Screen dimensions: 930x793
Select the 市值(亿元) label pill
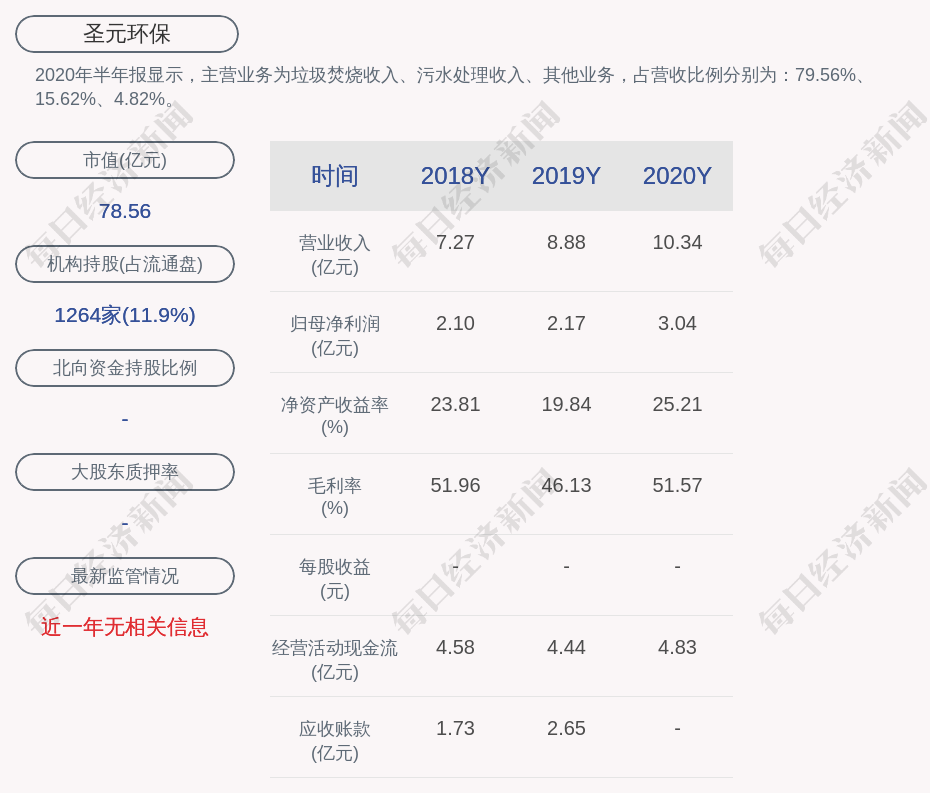[x=125, y=160]
